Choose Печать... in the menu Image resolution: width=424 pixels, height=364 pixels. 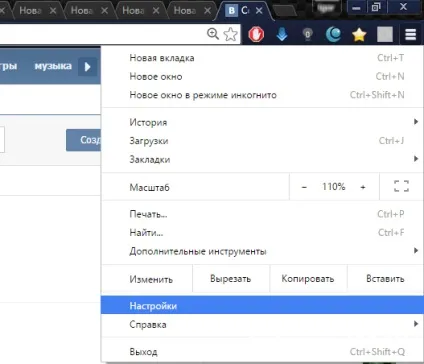pos(262,214)
